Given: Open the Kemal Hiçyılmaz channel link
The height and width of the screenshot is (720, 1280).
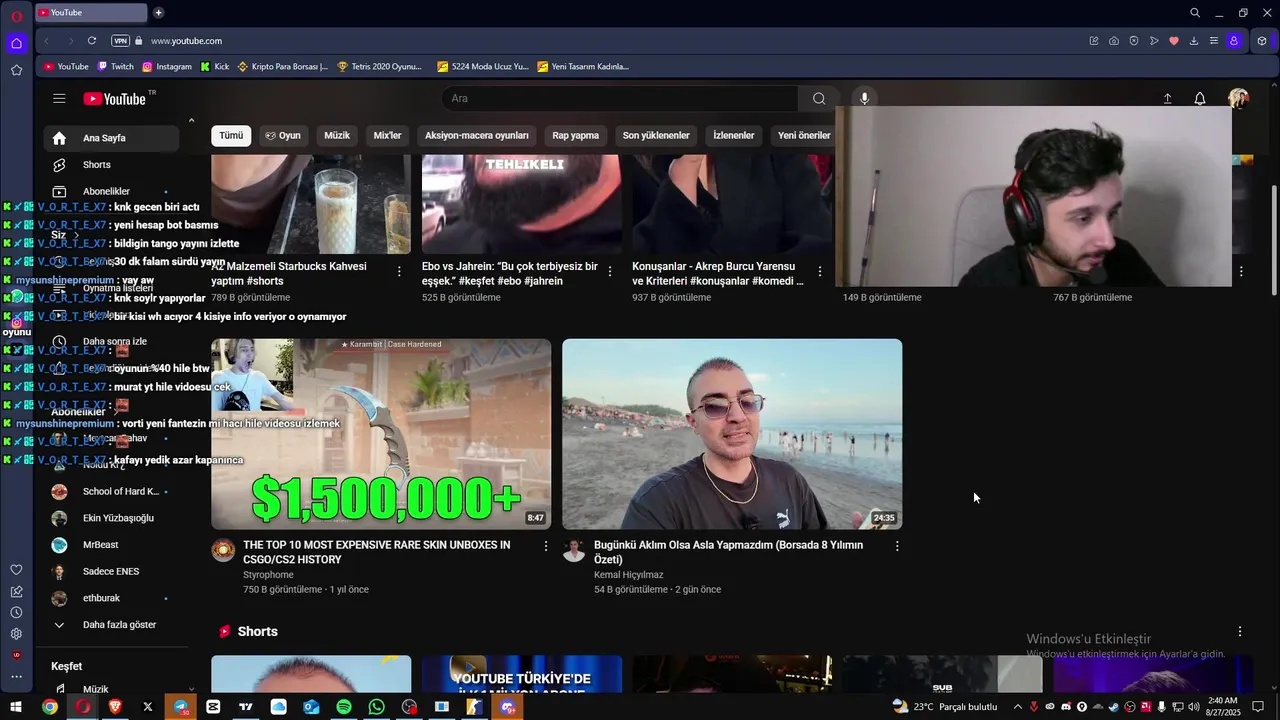Looking at the screenshot, I should click(629, 575).
